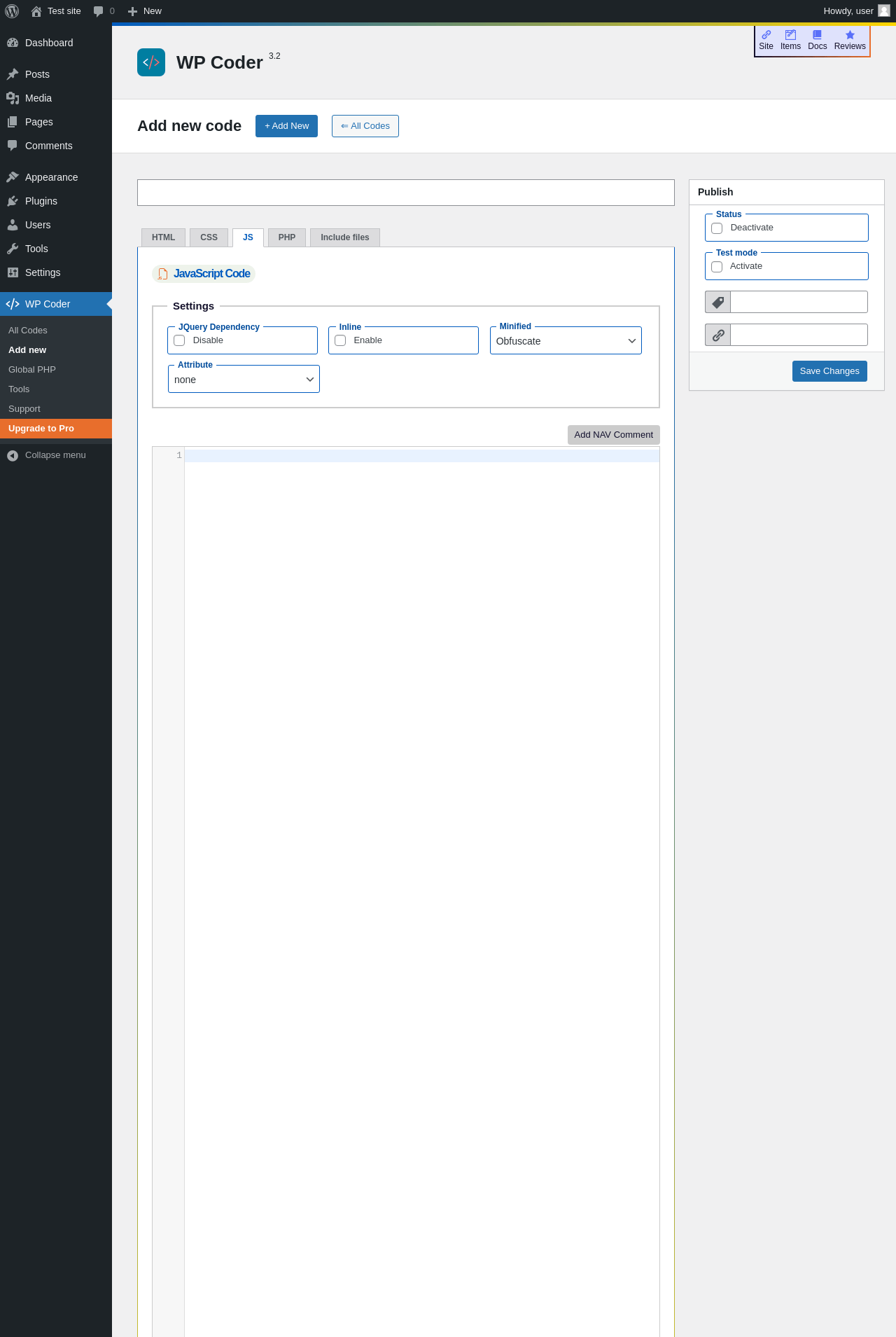The width and height of the screenshot is (896, 1337).
Task: Click the Posts pin icon
Action: point(13,74)
